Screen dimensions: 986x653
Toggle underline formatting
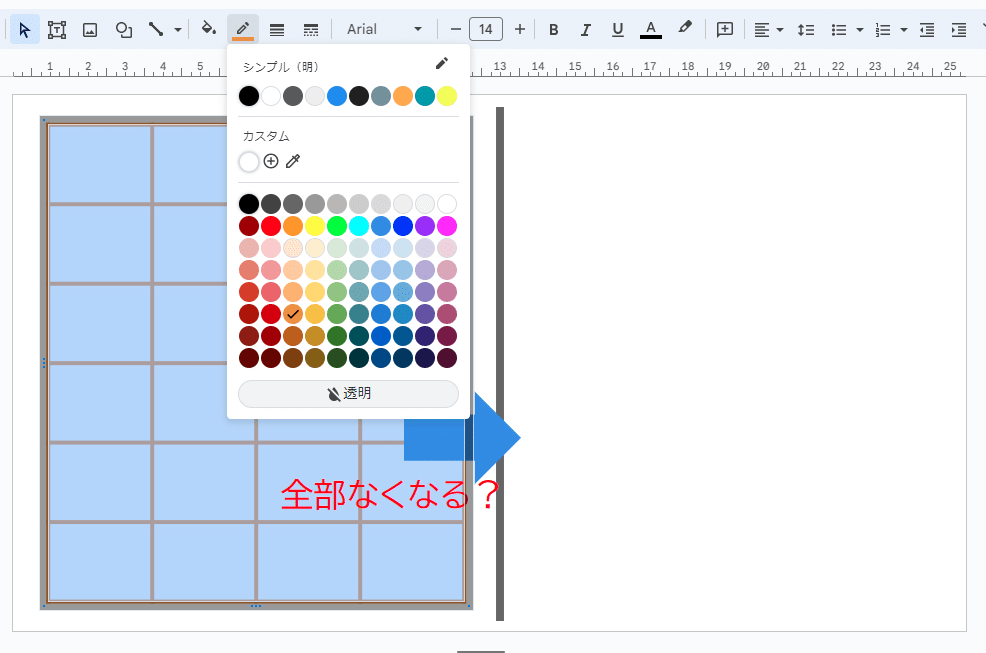[618, 30]
